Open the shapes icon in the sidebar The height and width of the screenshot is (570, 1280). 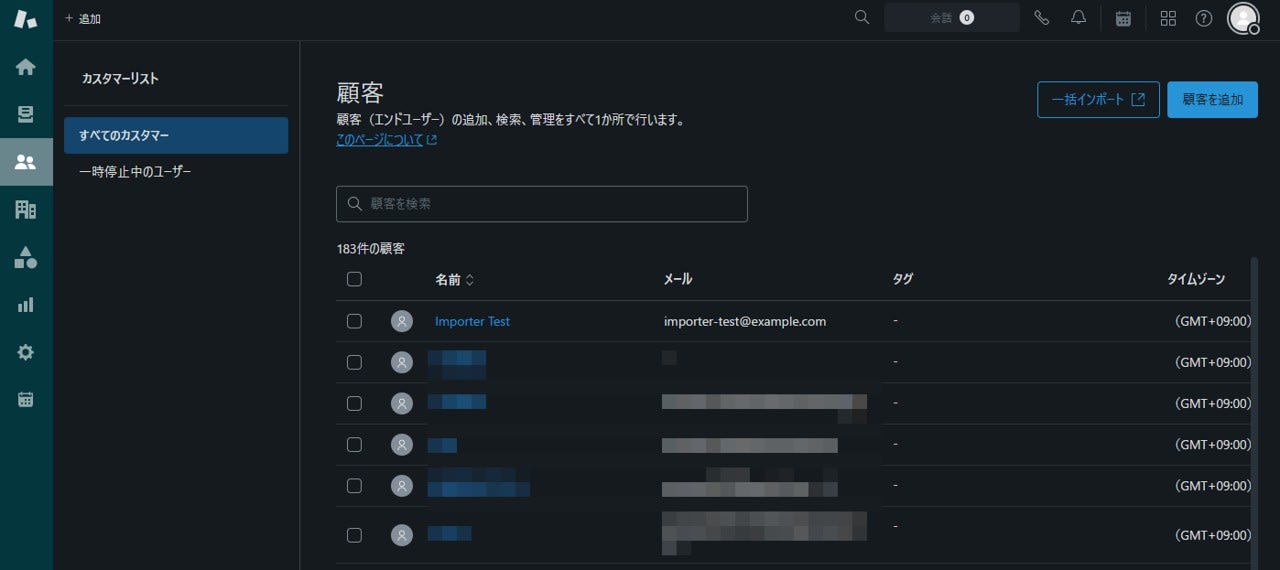pyautogui.click(x=26, y=257)
